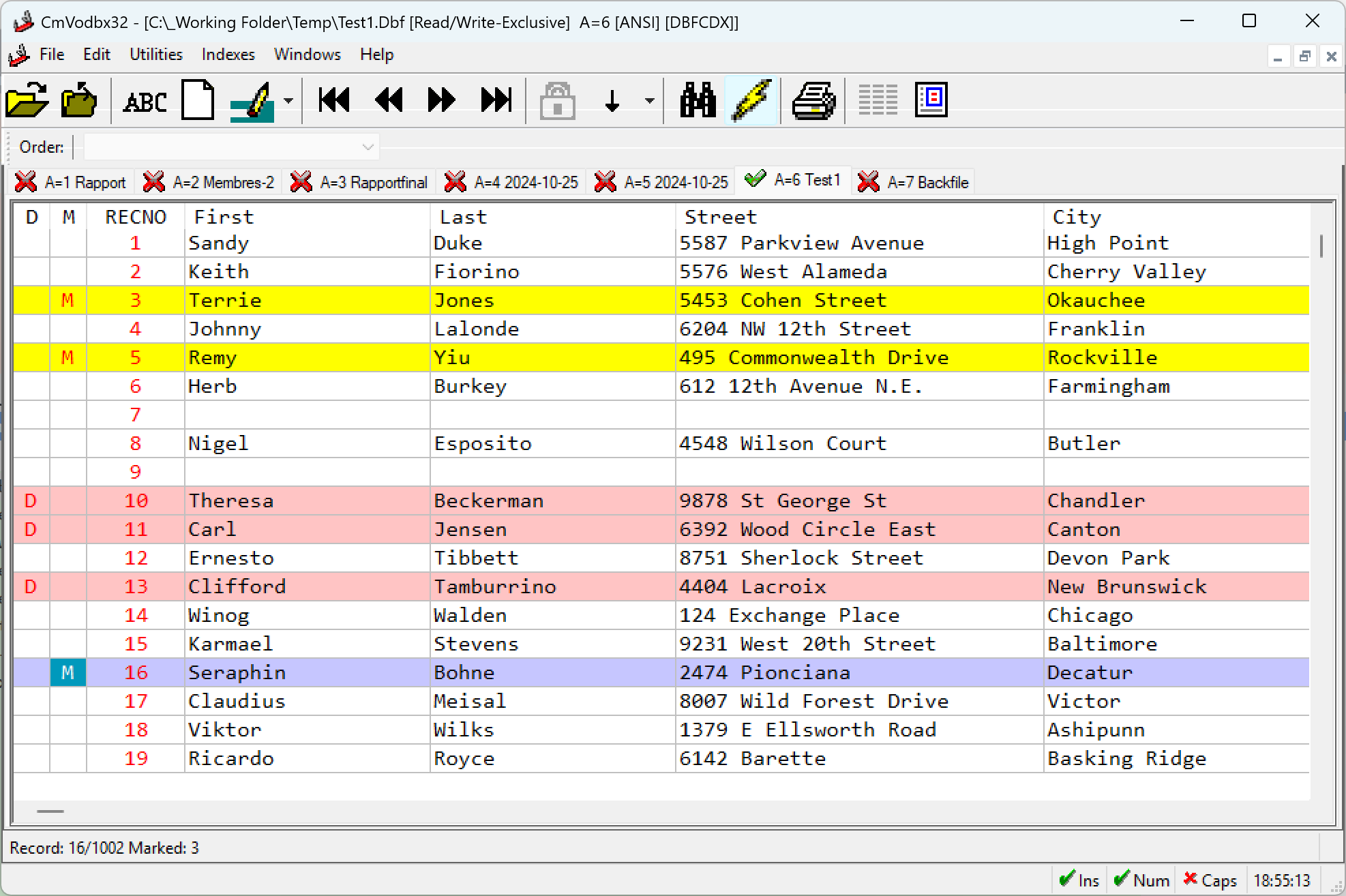
Task: Click the City column header
Action: 1076,217
